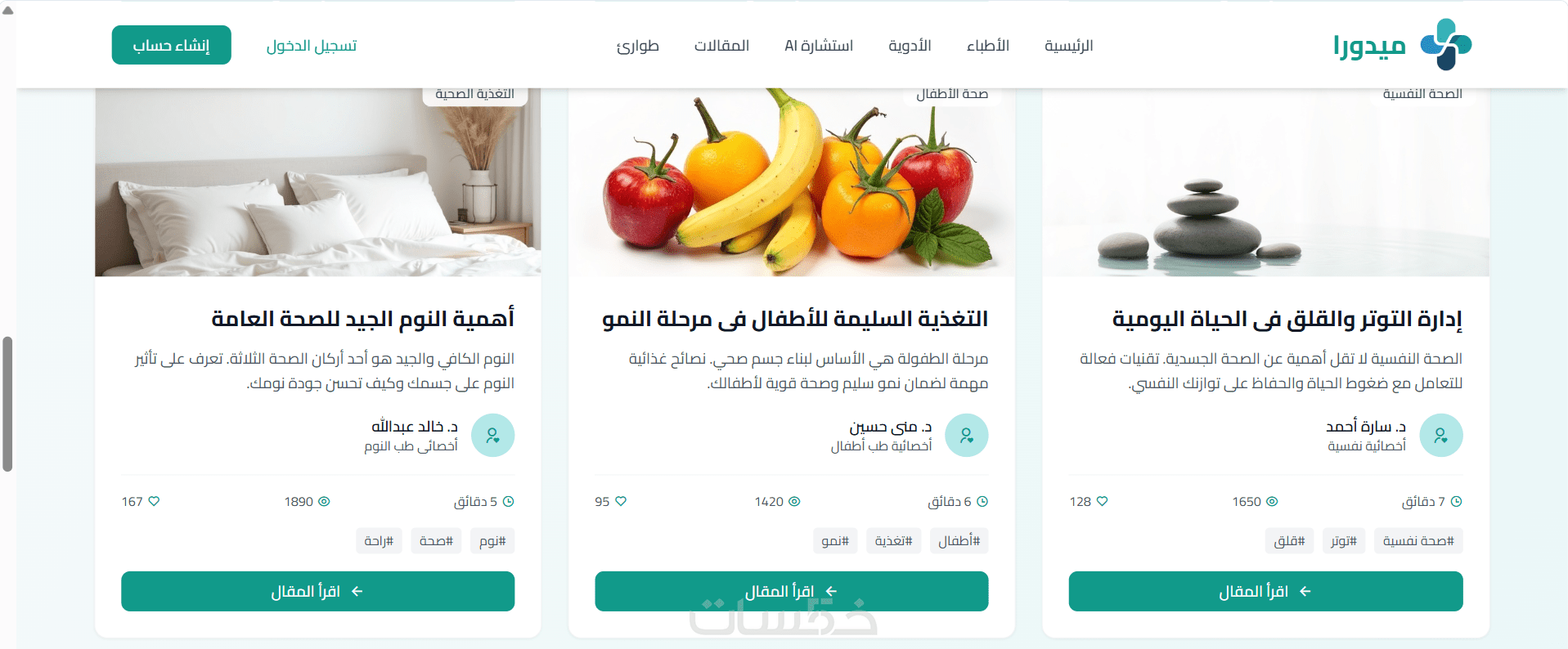Screen dimensions: 1568x649
Task: Click Dr. Sara Ahmed's avatar icon
Action: [x=1440, y=435]
